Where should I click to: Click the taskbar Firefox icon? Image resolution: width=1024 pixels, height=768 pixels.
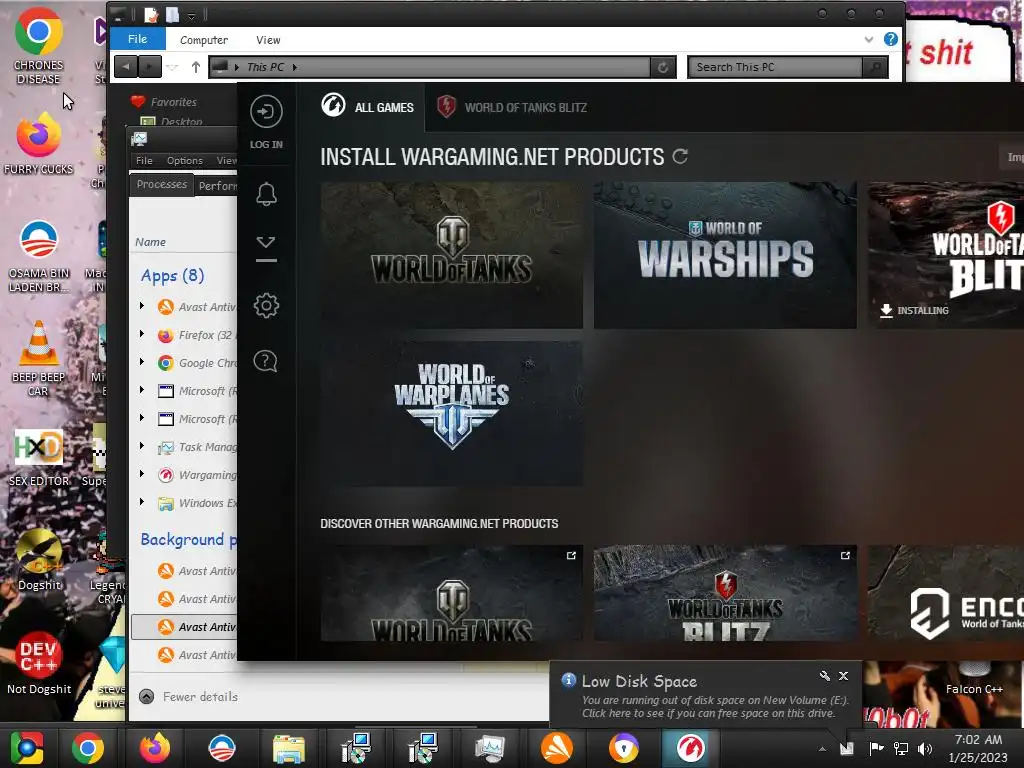pos(155,748)
